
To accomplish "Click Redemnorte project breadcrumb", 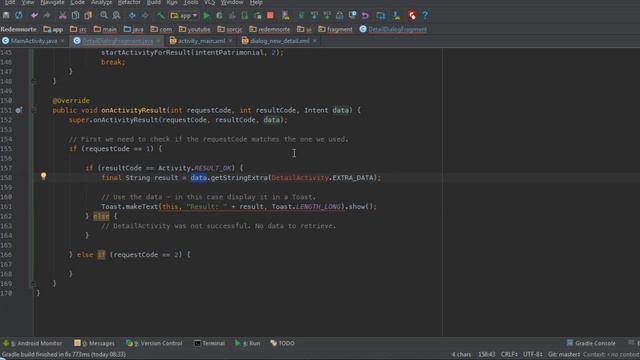I will (18, 29).
